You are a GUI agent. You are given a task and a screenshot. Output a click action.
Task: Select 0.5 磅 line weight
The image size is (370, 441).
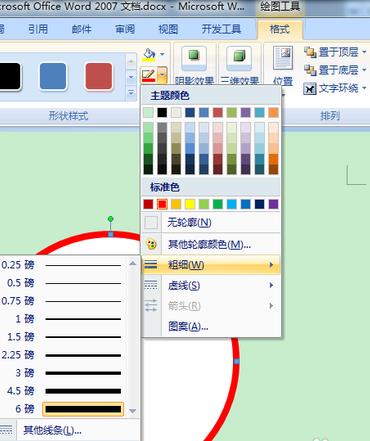click(62, 283)
